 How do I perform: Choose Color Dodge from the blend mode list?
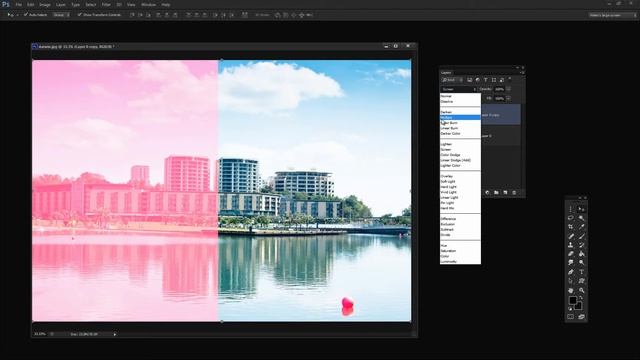tap(460, 155)
